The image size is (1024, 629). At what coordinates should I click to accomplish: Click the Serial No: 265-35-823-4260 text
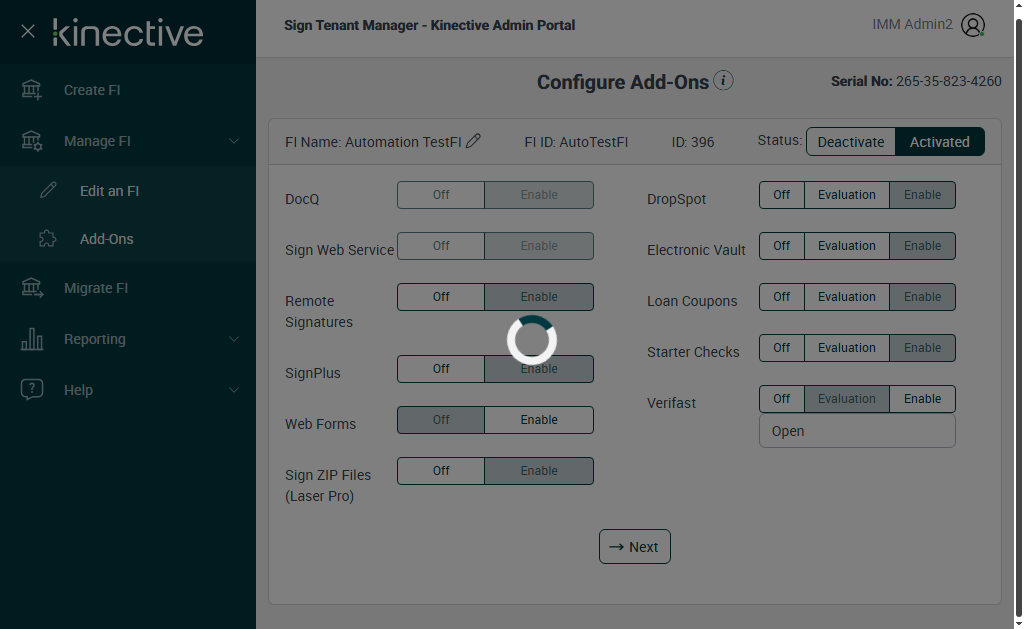[x=916, y=81]
